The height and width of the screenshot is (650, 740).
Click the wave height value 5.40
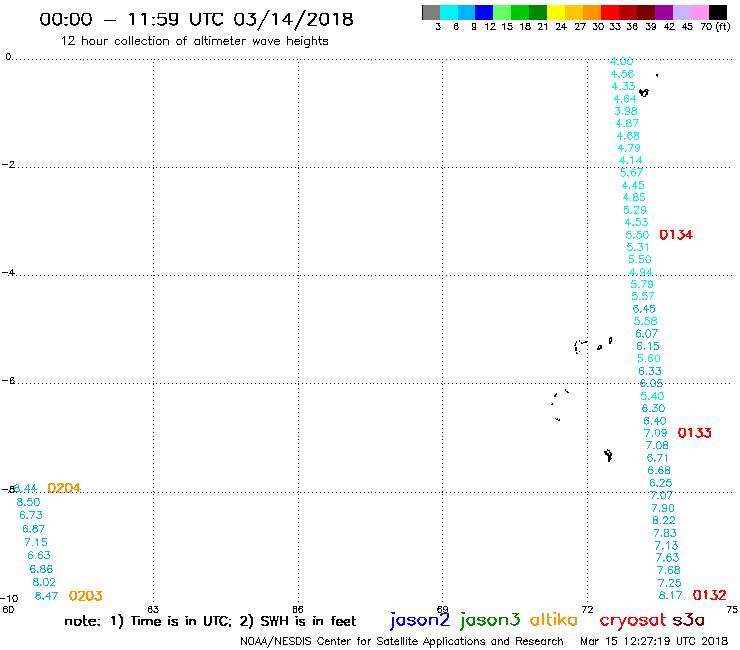(652, 396)
